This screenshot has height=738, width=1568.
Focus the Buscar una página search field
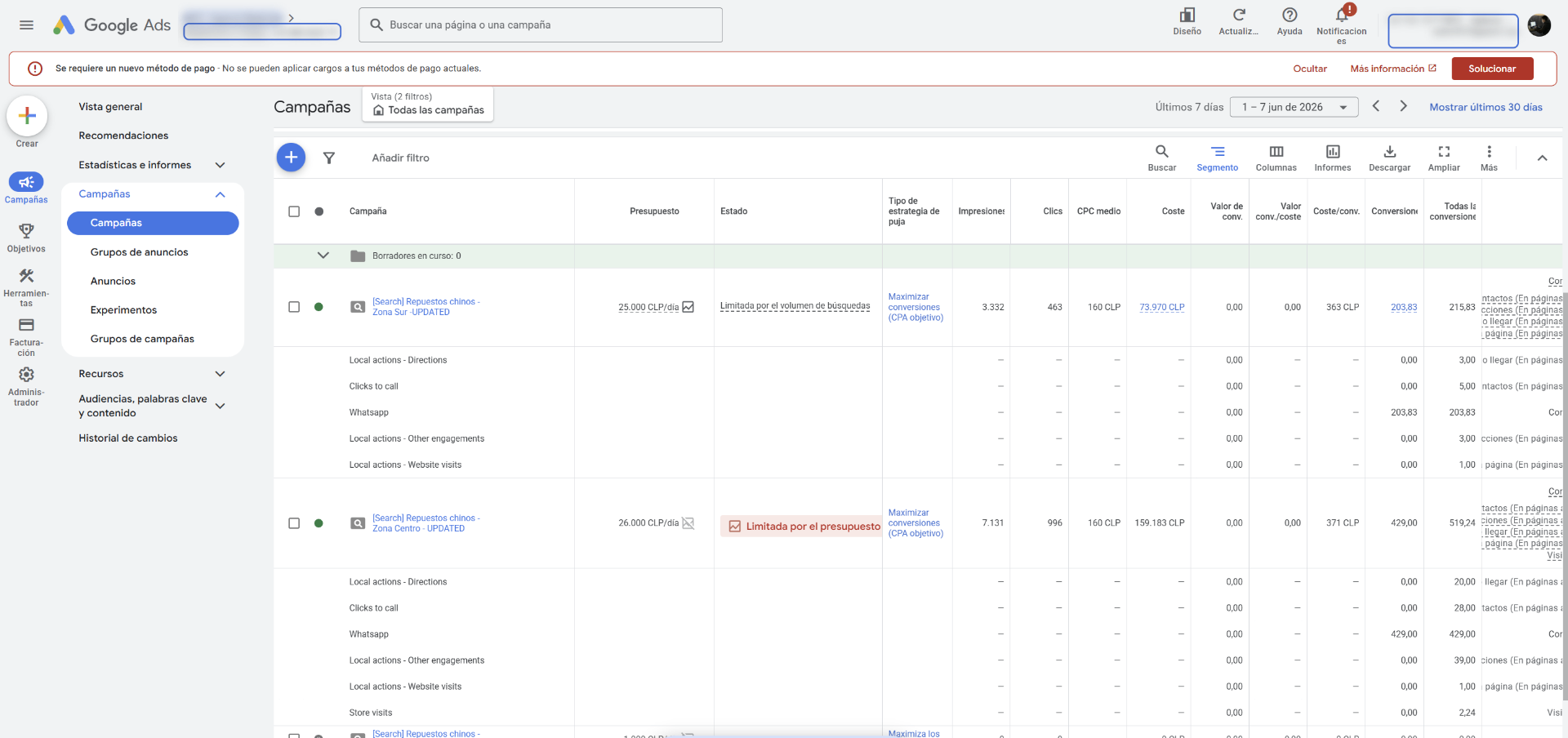tap(541, 25)
